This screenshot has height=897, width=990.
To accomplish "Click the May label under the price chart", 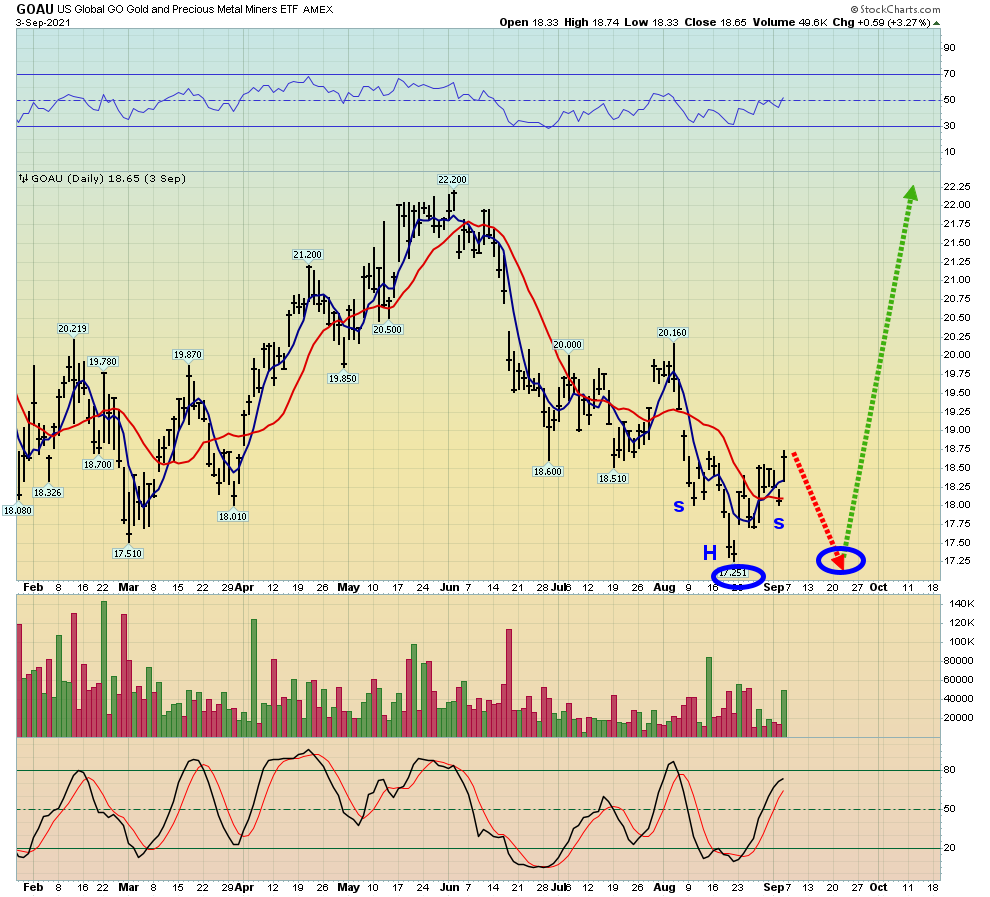I will [x=349, y=587].
